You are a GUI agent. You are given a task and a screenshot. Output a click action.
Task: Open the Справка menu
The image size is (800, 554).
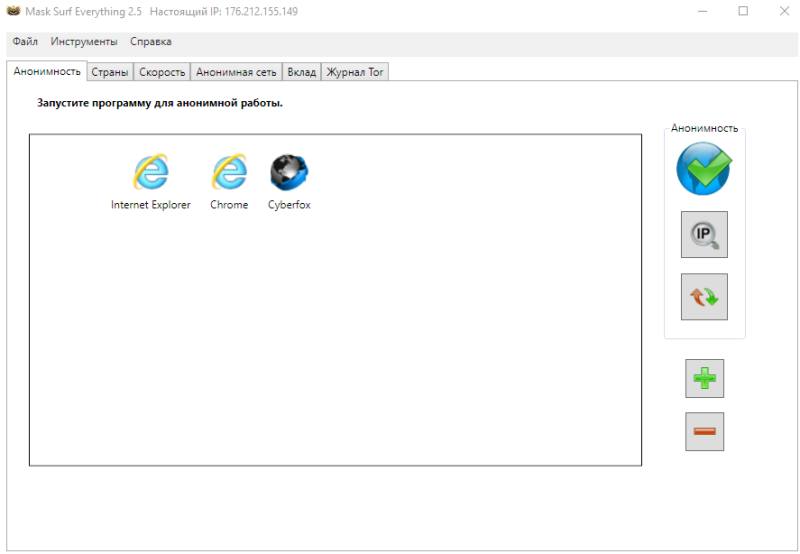[x=150, y=42]
